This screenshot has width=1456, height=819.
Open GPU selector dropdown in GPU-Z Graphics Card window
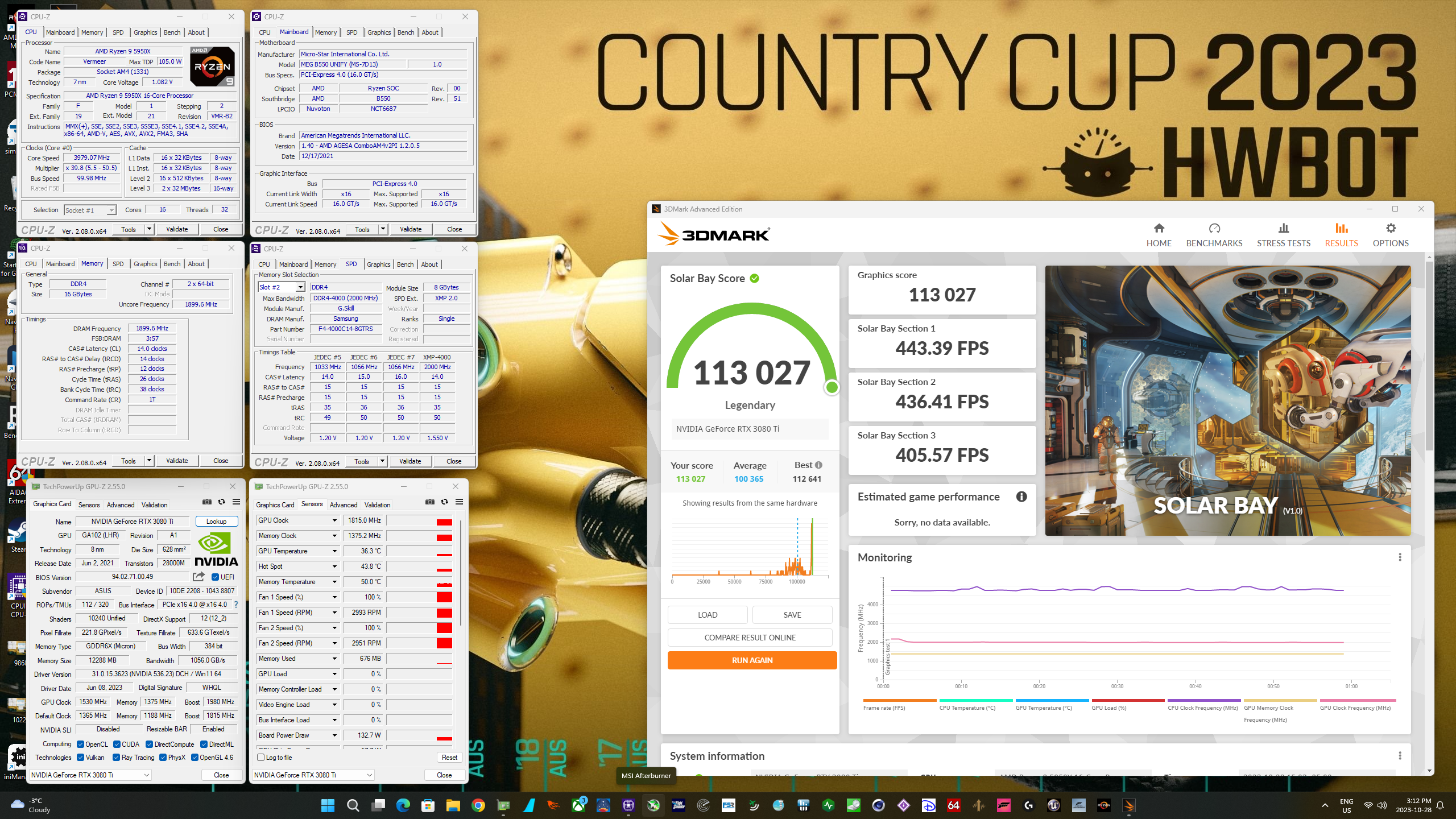click(90, 775)
